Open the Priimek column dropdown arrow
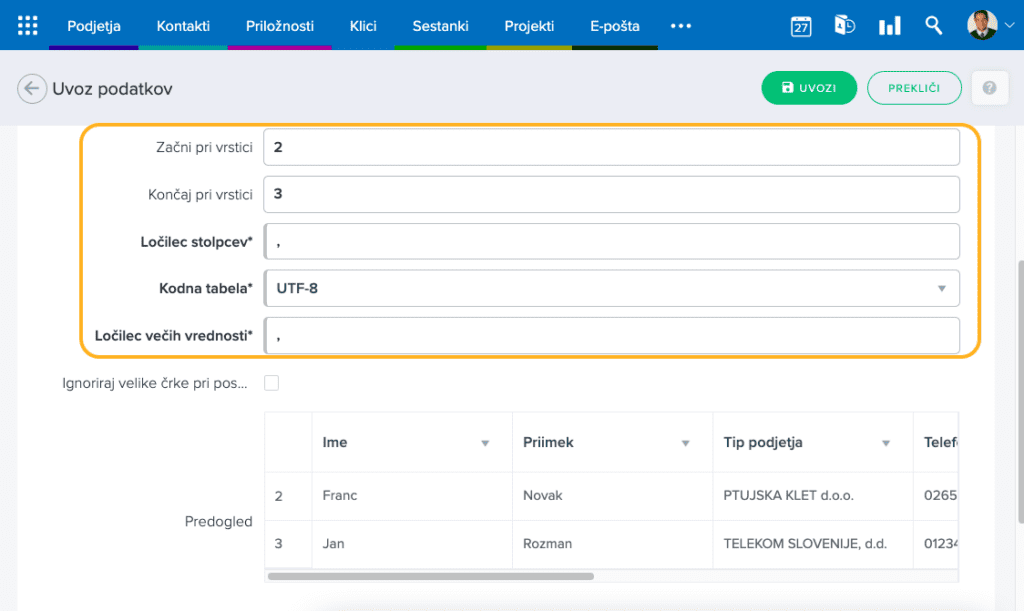Screen dimensions: 1024x611 click(x=686, y=443)
